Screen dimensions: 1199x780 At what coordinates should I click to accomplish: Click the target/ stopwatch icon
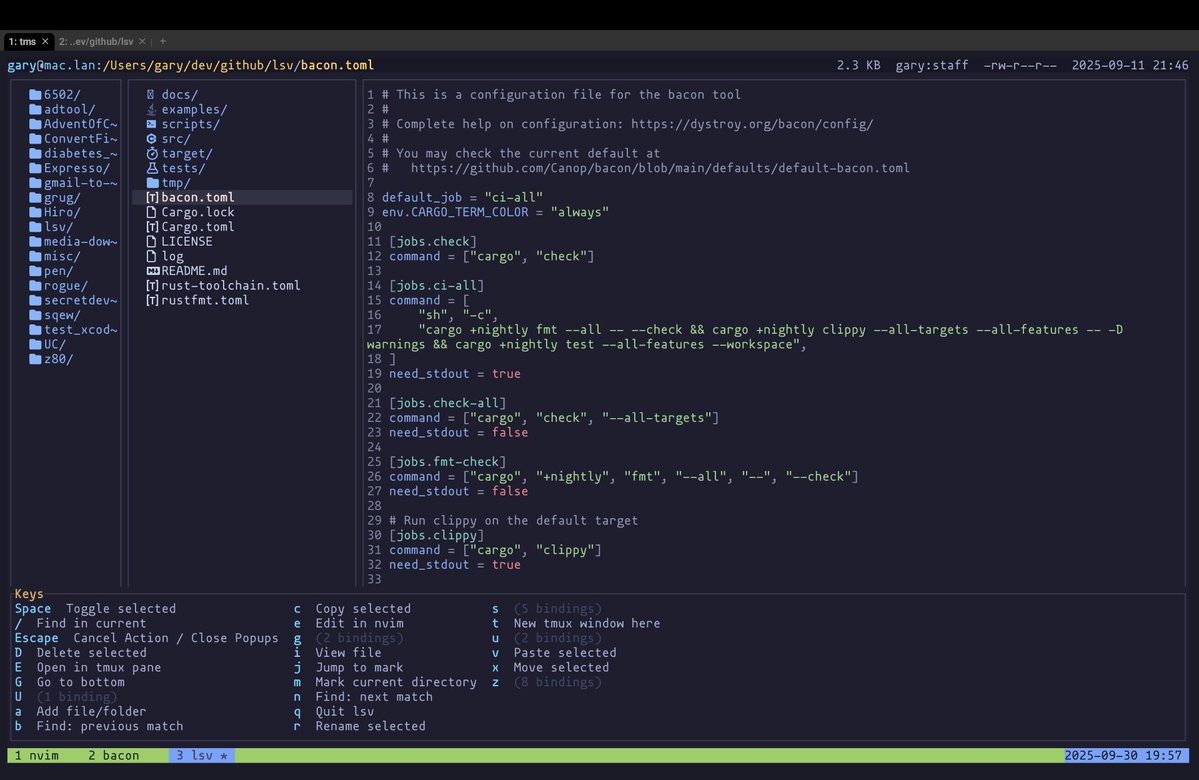click(x=151, y=154)
